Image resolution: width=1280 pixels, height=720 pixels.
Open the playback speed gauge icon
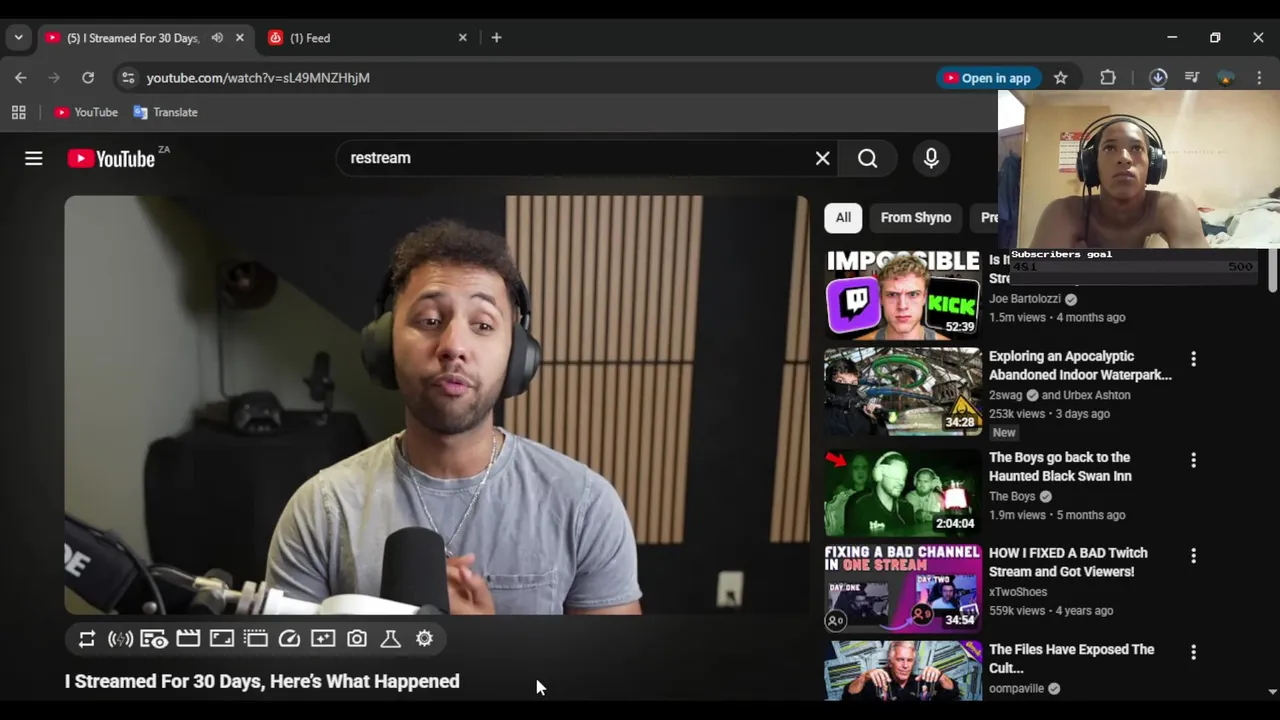(289, 639)
